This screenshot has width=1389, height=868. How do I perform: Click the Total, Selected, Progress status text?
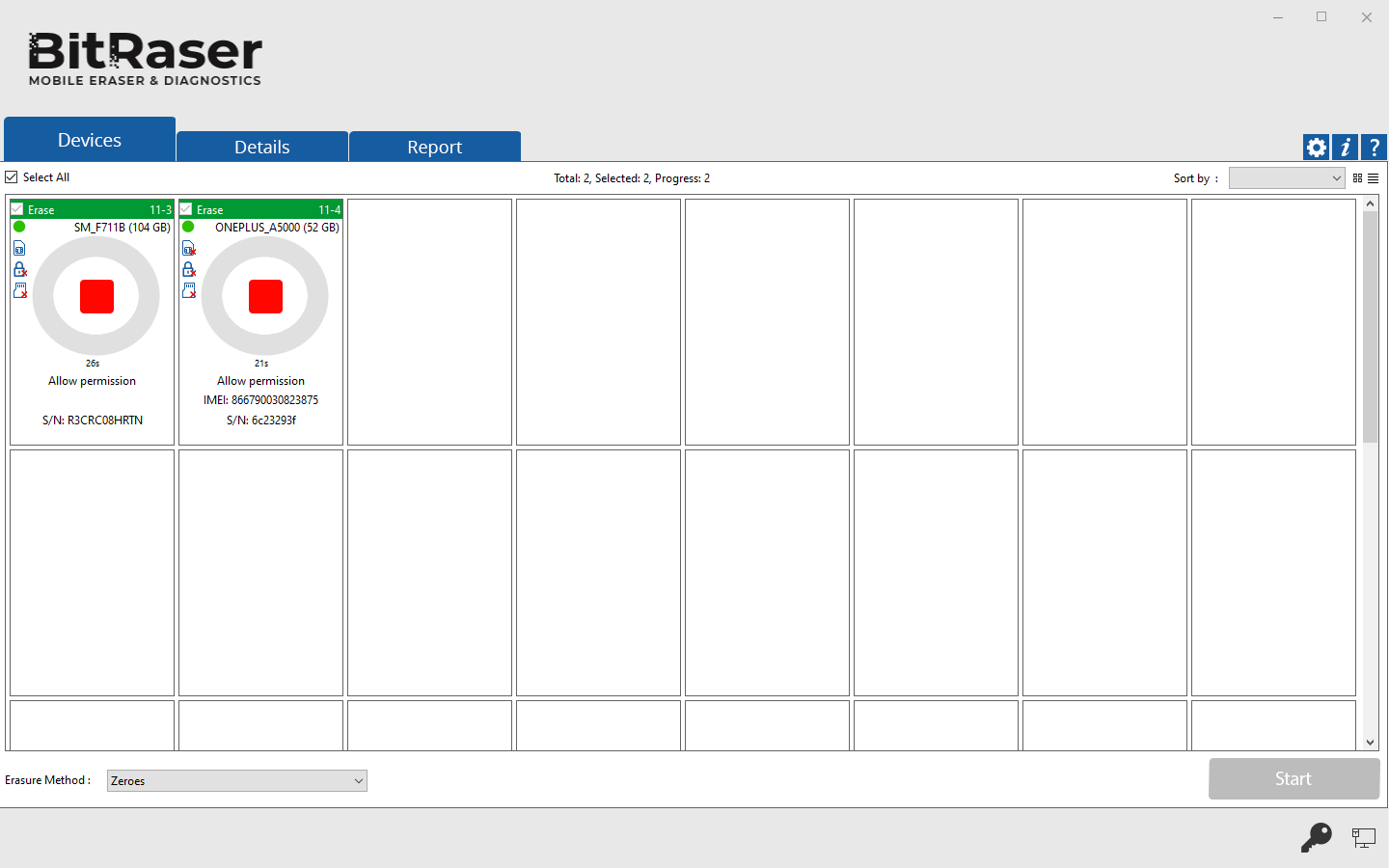632,178
